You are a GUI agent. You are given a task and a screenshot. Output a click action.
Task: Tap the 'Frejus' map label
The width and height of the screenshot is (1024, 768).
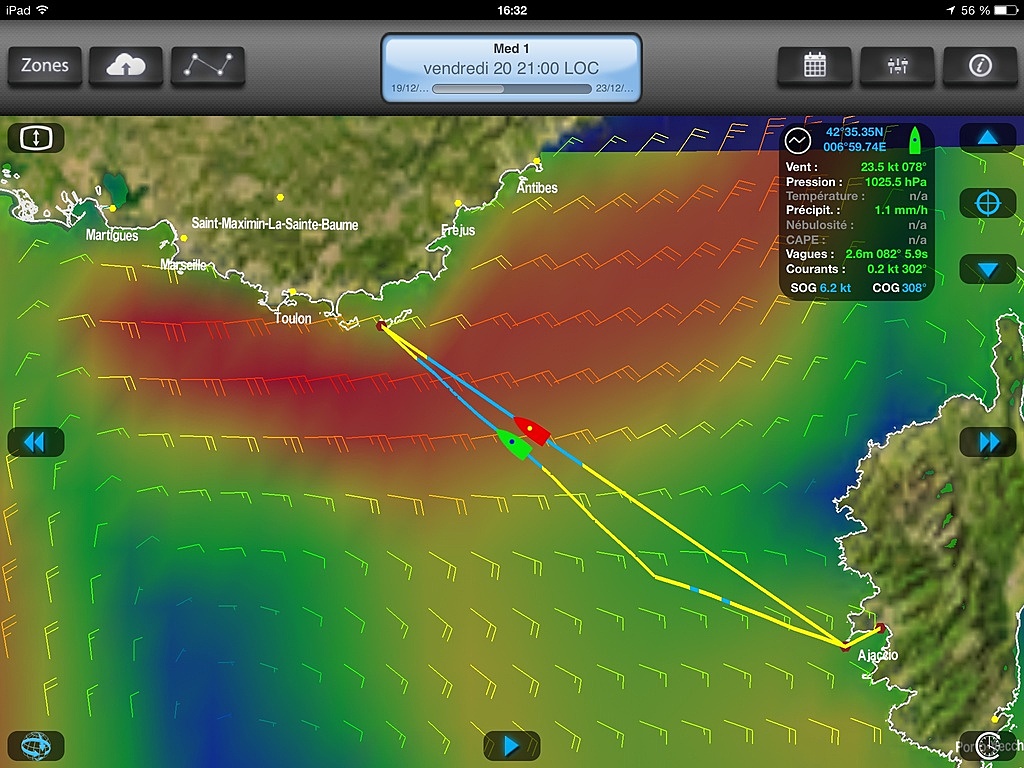[458, 230]
